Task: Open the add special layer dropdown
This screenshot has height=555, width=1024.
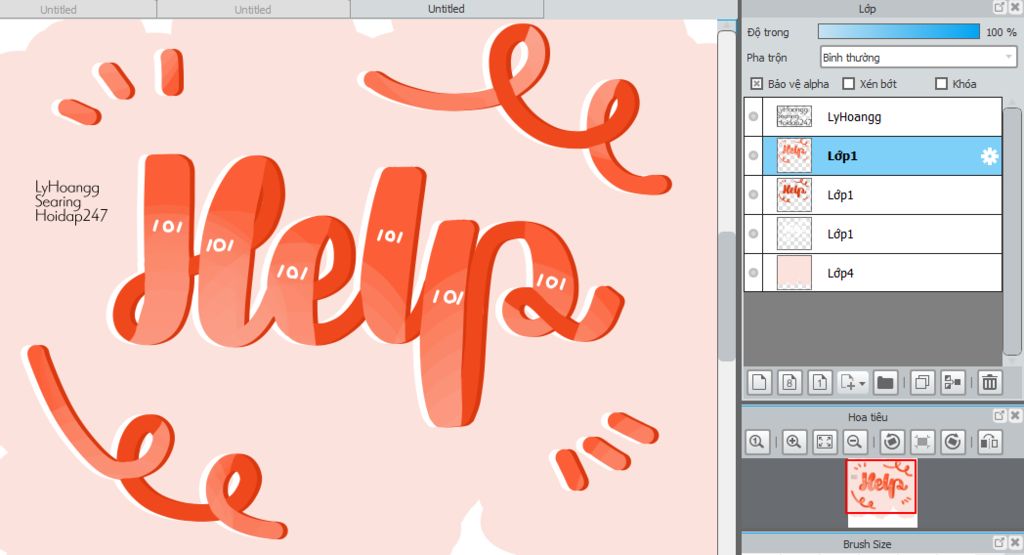Action: (853, 383)
